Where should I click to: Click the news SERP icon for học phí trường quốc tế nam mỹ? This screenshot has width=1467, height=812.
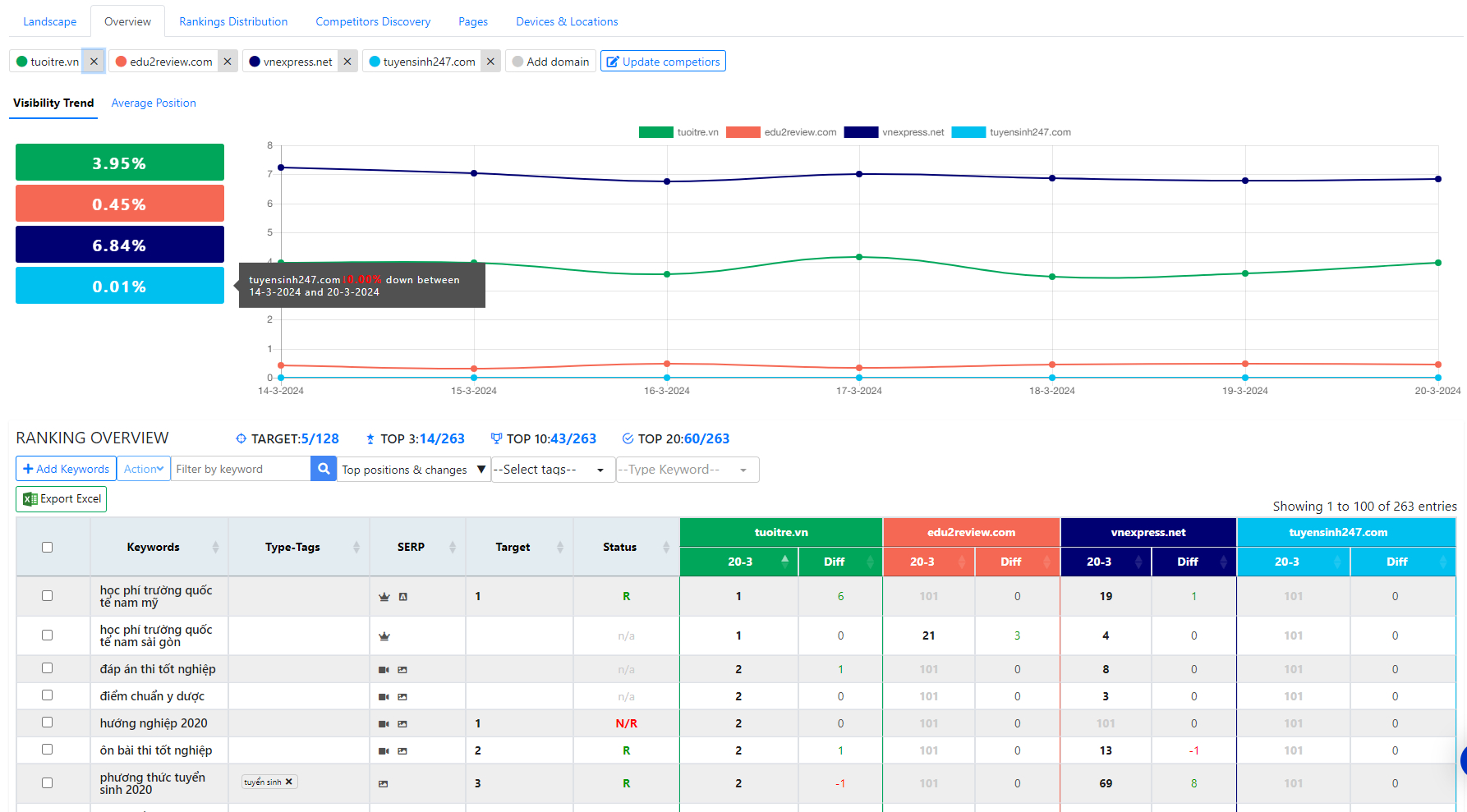(403, 597)
